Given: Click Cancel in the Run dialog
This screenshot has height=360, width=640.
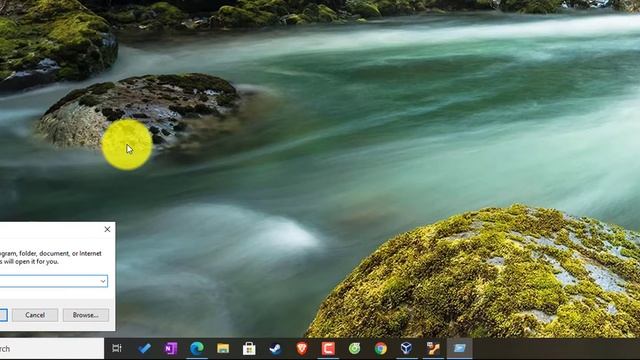Looking at the screenshot, I should click(35, 315).
